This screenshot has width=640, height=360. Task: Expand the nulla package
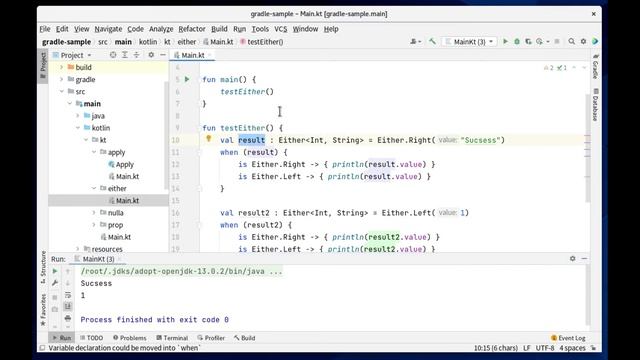[94, 213]
